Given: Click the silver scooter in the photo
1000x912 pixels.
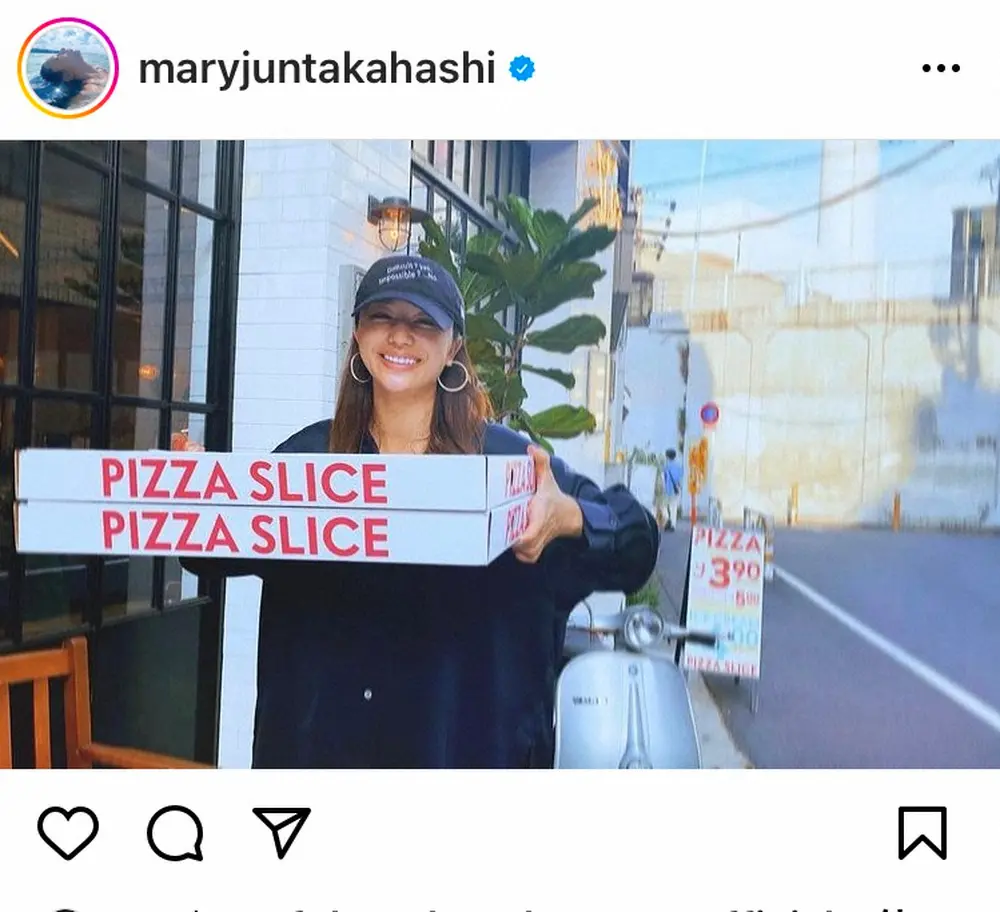Looking at the screenshot, I should (x=628, y=689).
